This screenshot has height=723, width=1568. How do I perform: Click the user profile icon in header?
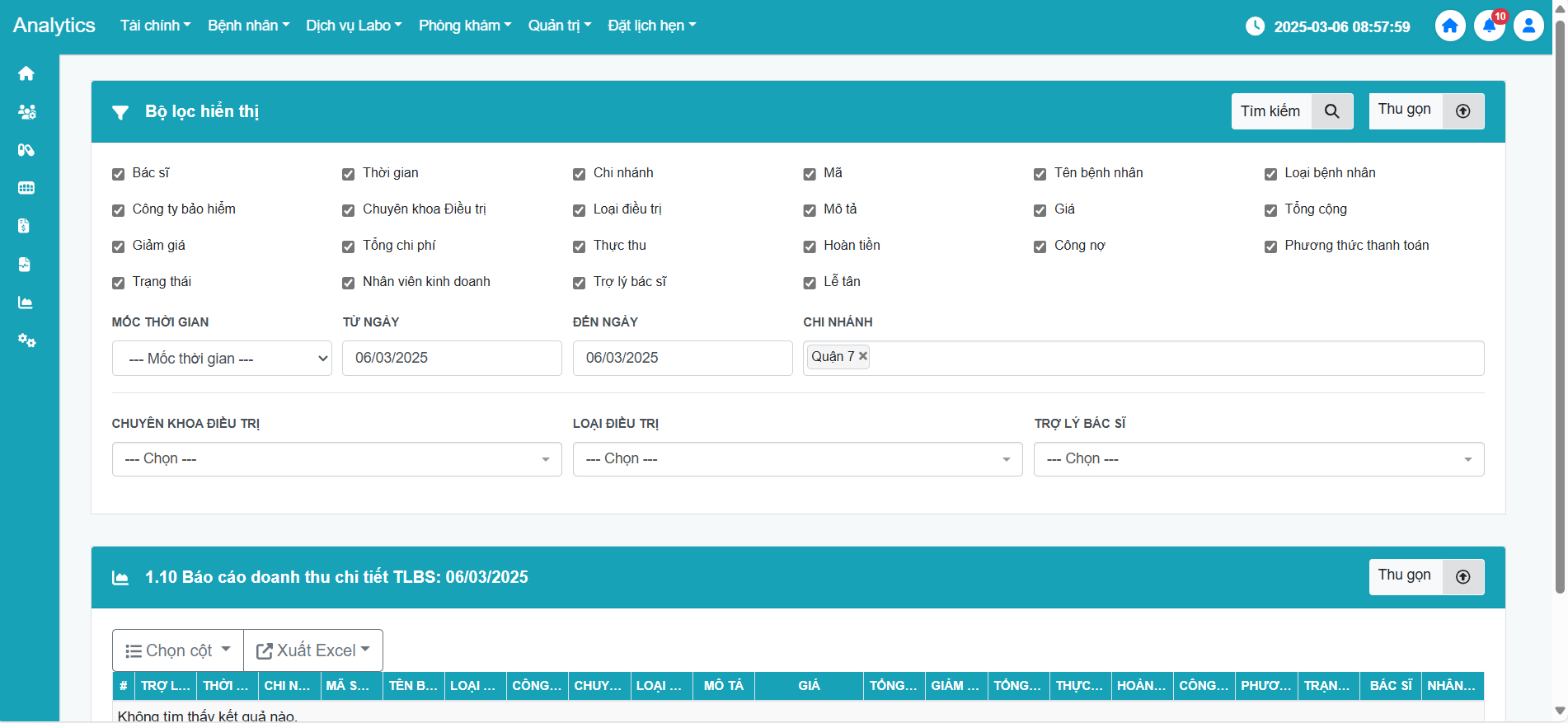click(x=1528, y=26)
